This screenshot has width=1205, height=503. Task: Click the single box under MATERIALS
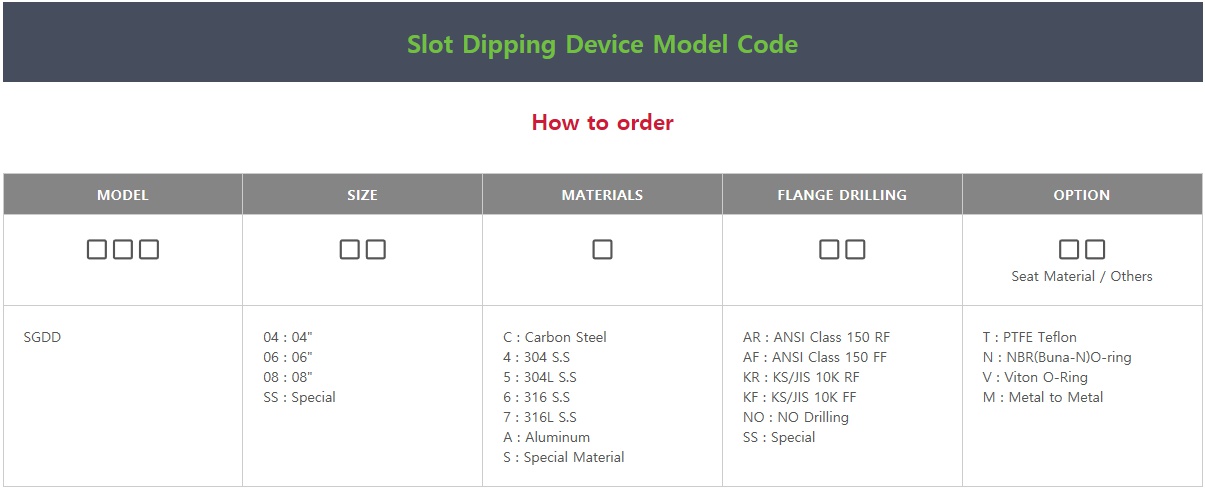coord(602,250)
